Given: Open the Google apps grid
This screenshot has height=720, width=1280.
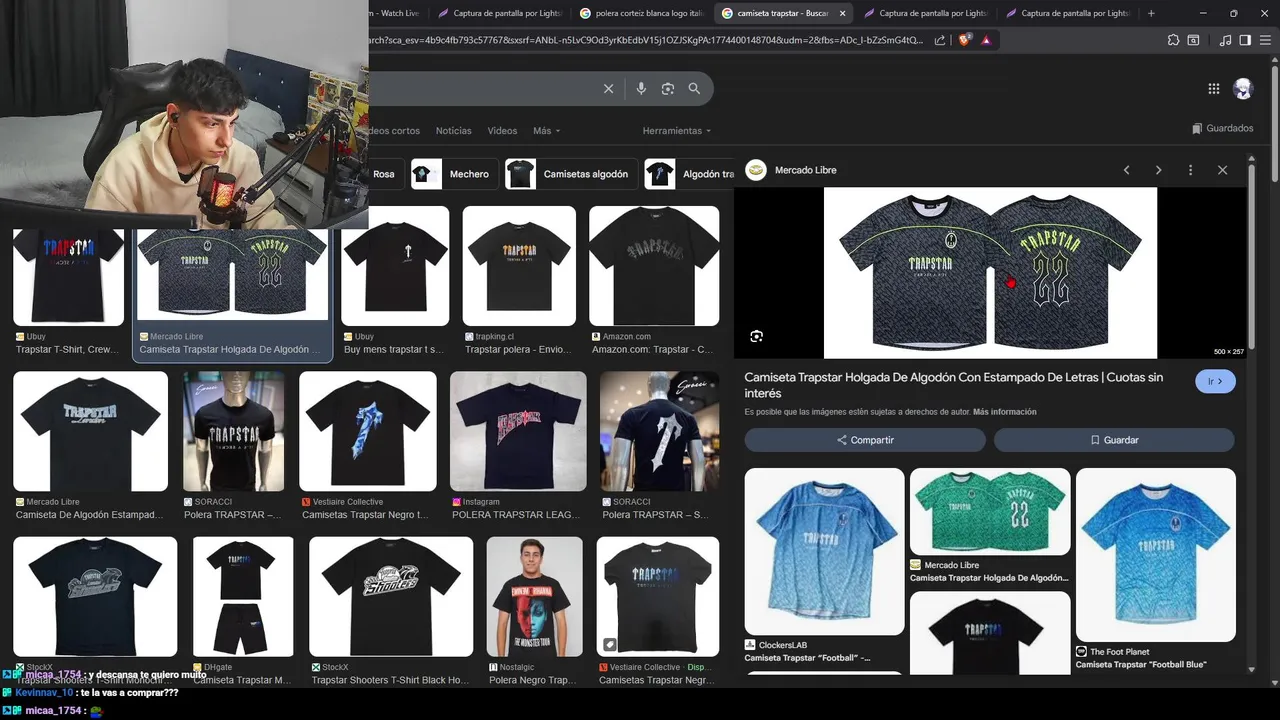Looking at the screenshot, I should 1213,88.
